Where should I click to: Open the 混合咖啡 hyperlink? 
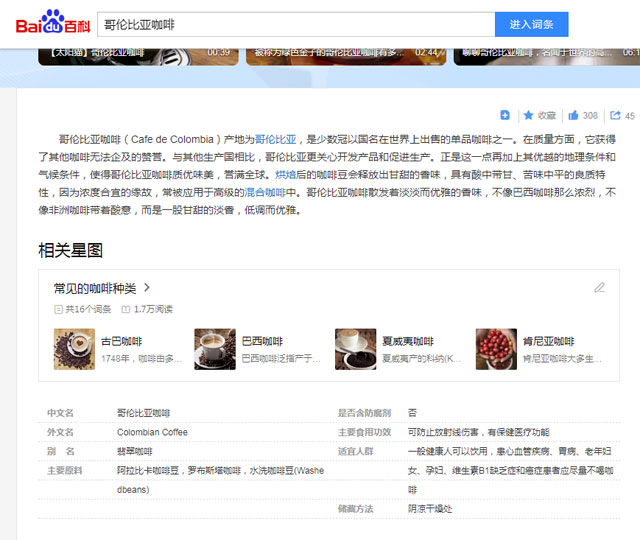pos(265,192)
